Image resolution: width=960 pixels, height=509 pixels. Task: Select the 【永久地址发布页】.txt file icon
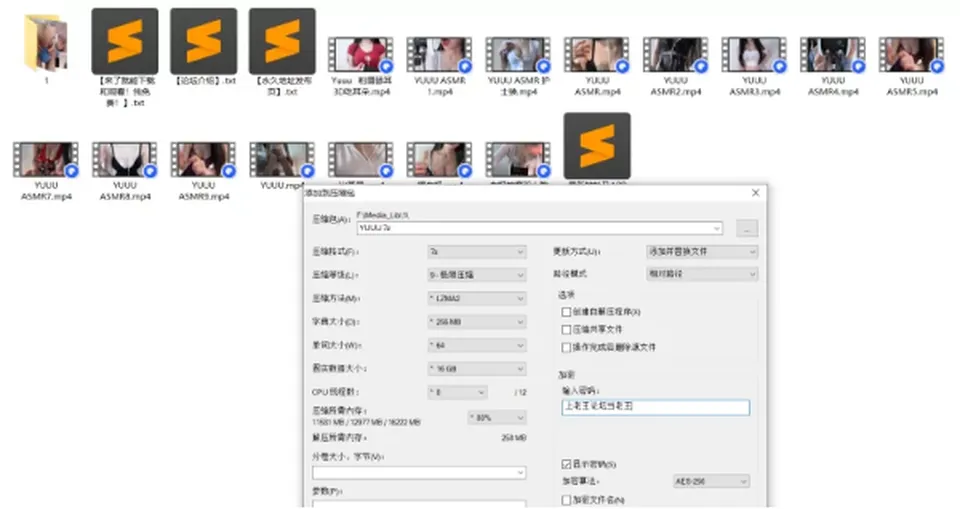282,41
